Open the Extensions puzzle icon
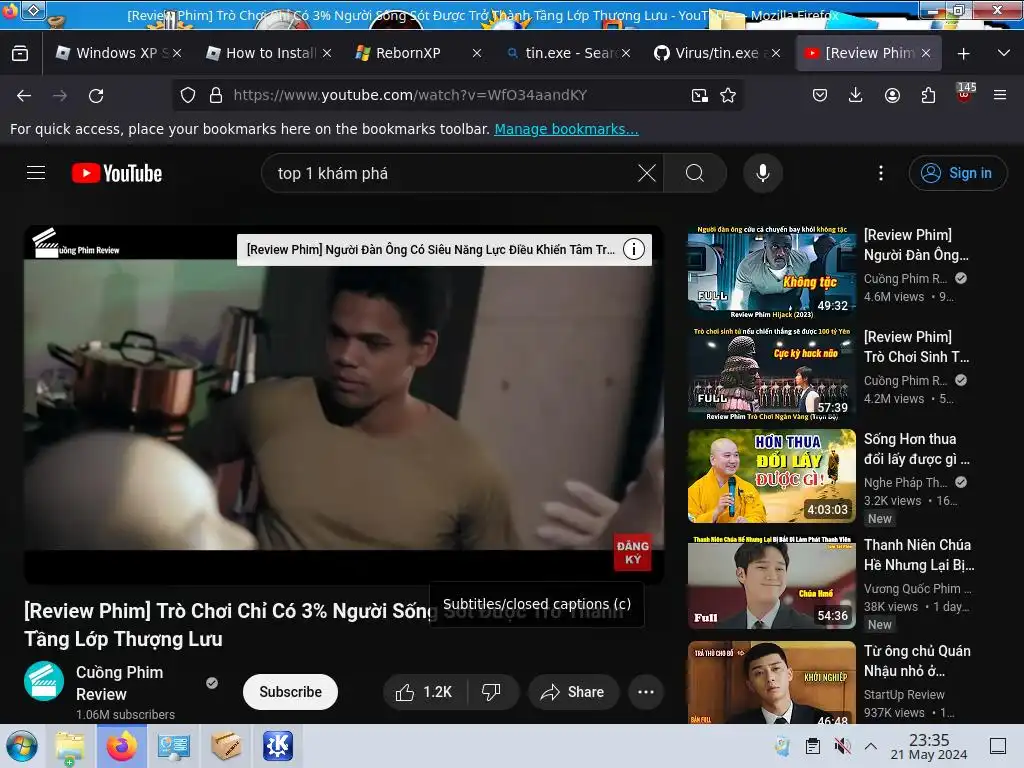Screen dimensions: 1024x768 click(928, 95)
